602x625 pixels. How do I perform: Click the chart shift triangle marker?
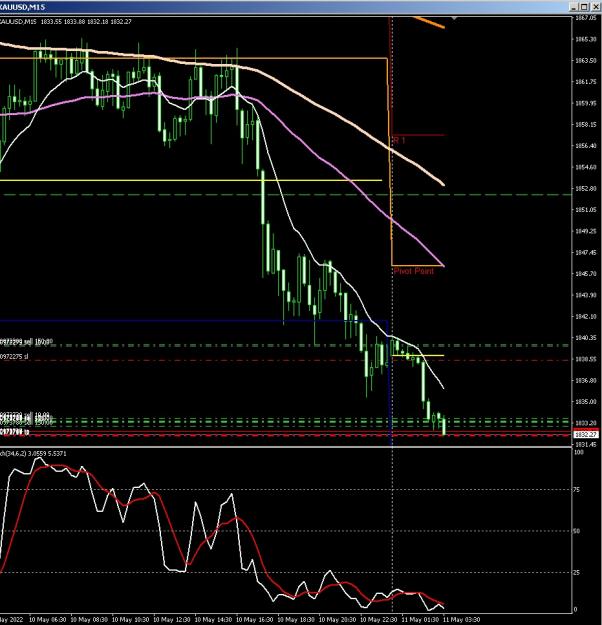[x=453, y=18]
